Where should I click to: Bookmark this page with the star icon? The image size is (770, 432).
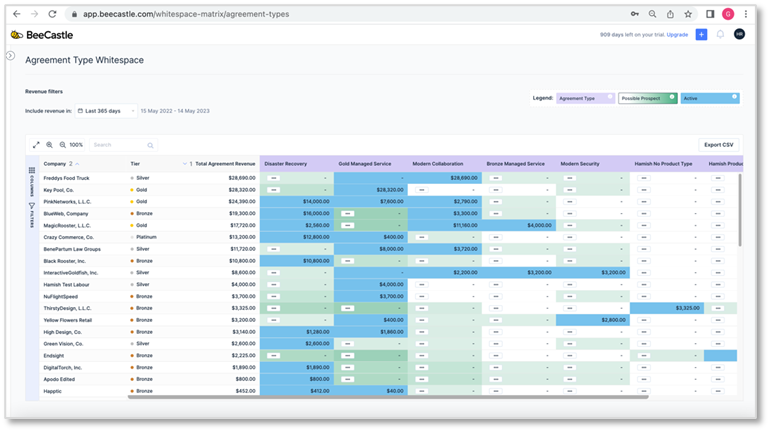tap(688, 14)
